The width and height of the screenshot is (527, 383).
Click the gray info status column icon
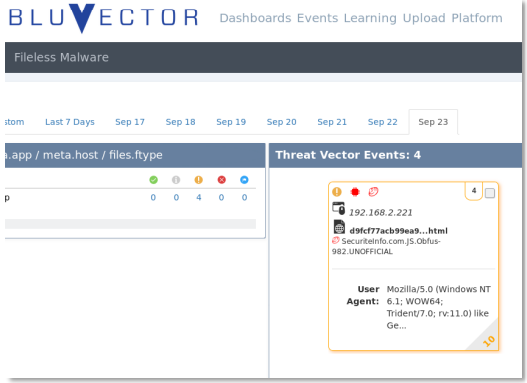click(x=176, y=180)
